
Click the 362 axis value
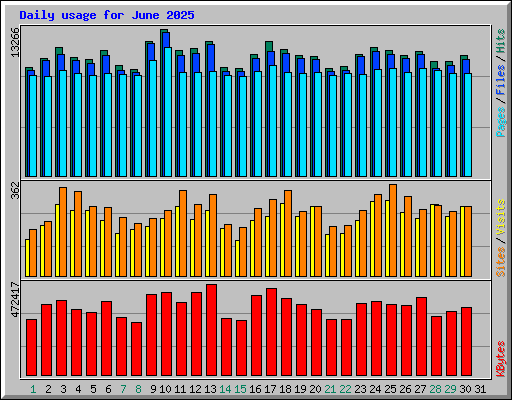tap(15, 190)
